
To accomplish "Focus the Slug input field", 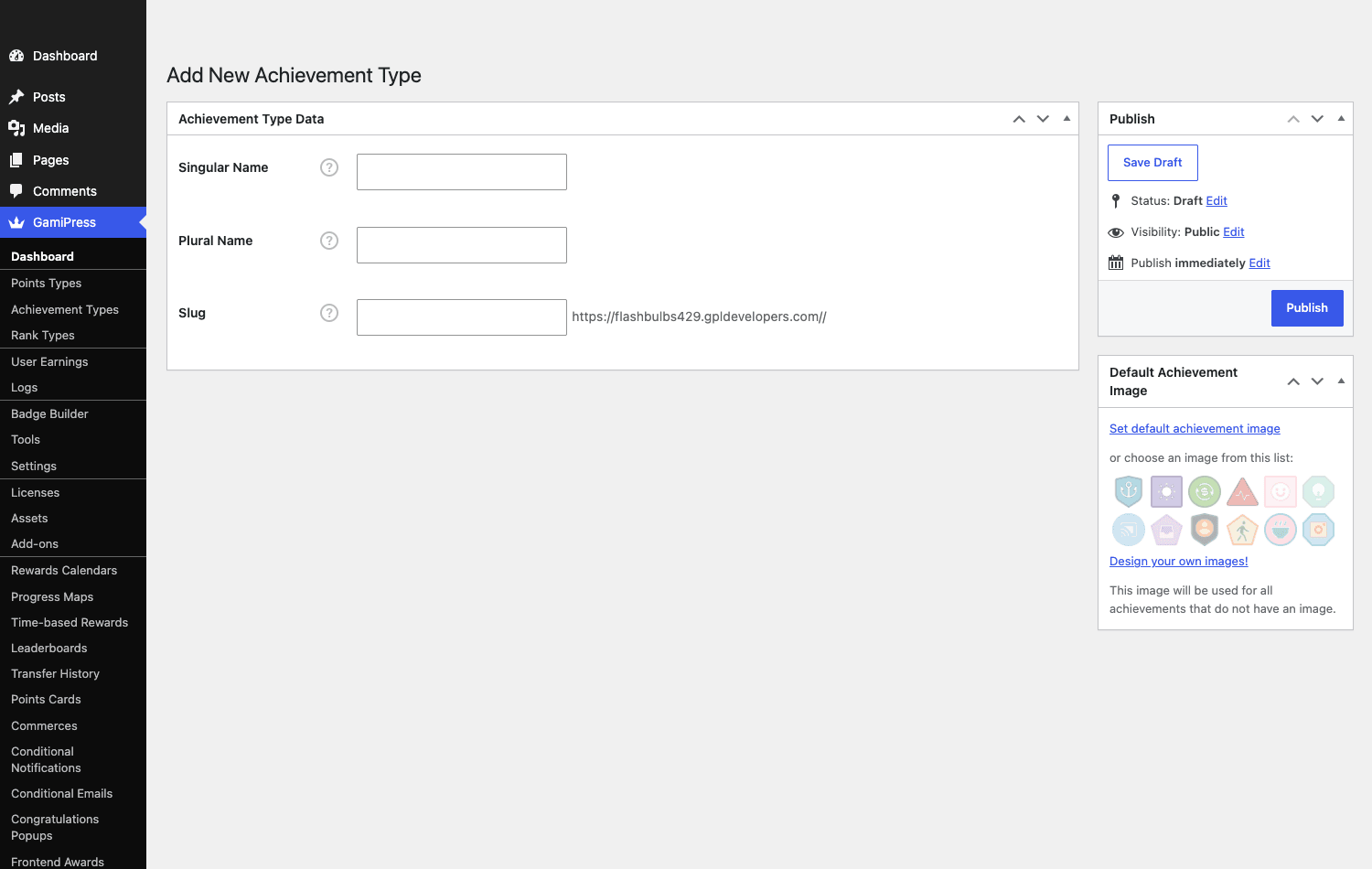I will [462, 317].
